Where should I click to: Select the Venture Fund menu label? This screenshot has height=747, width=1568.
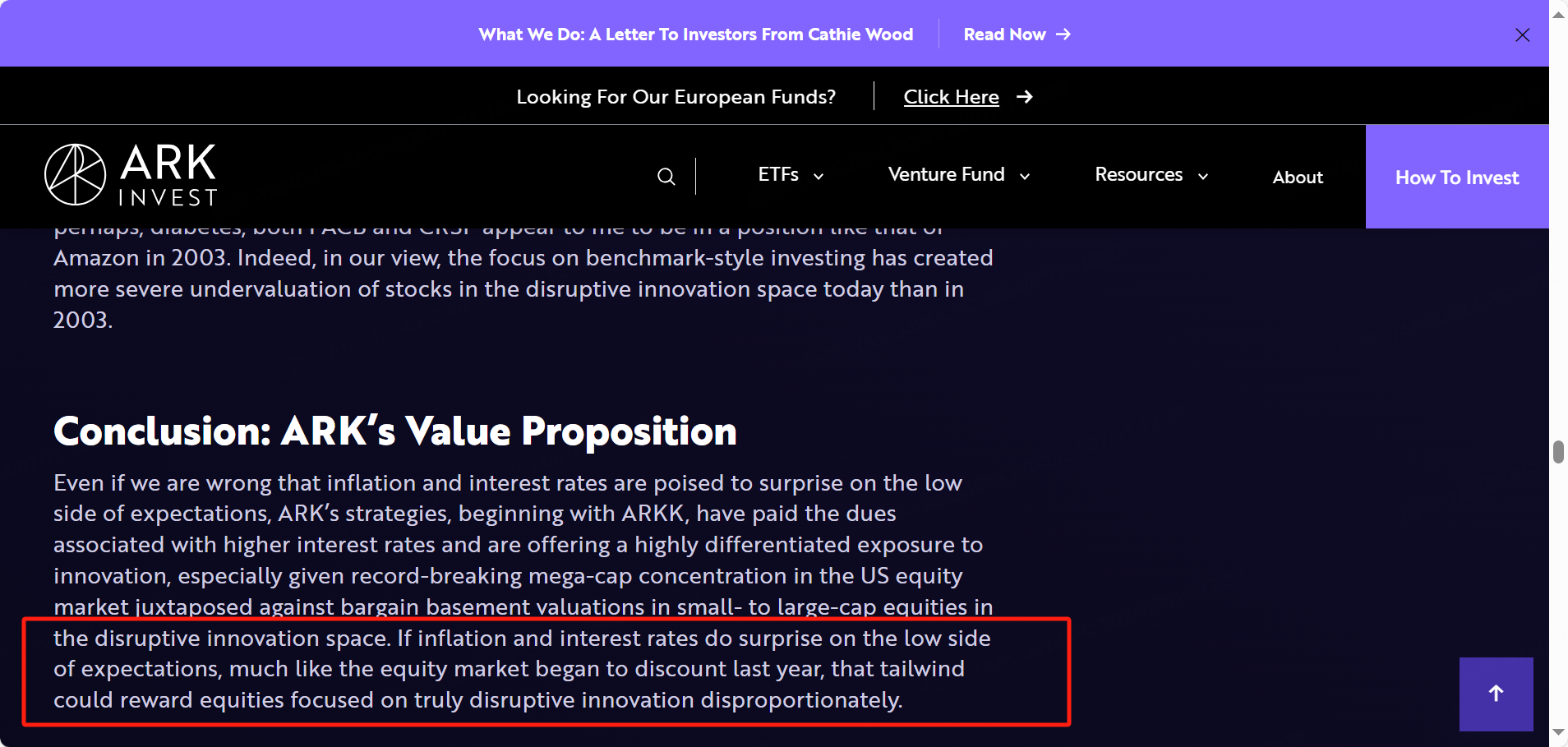point(946,174)
